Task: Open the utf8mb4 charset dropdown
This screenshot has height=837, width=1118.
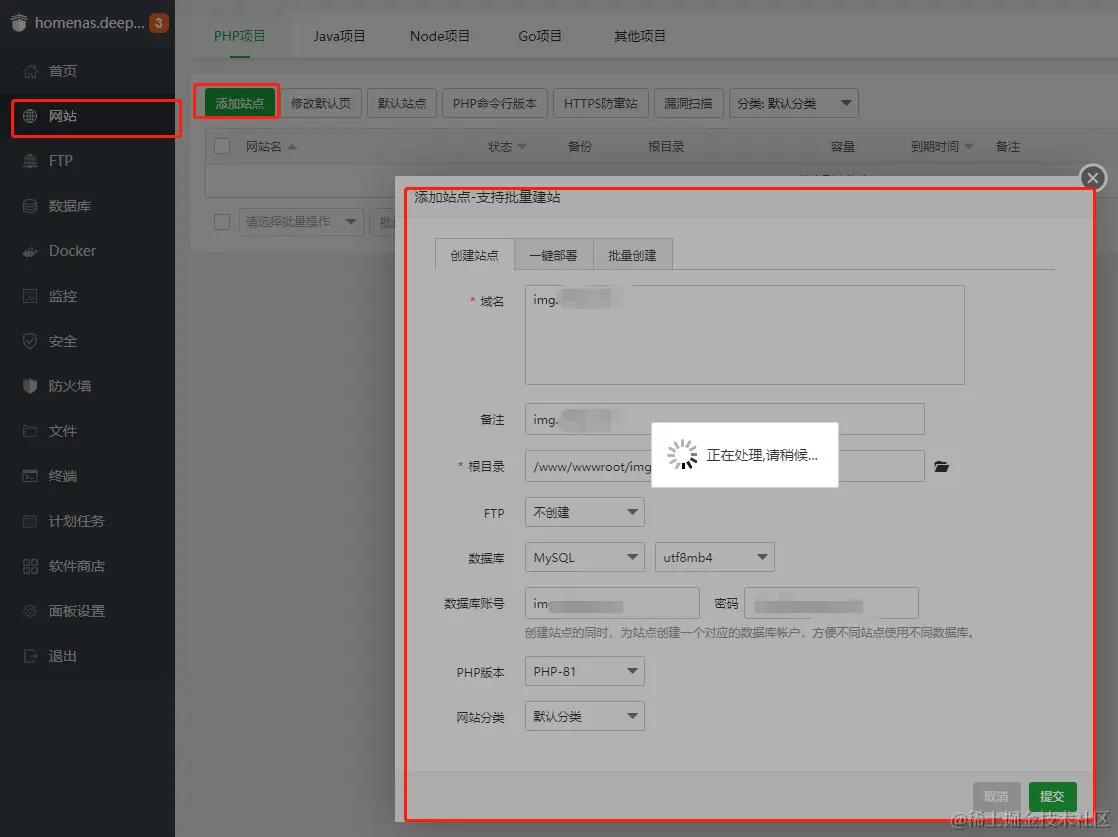Action: (714, 557)
